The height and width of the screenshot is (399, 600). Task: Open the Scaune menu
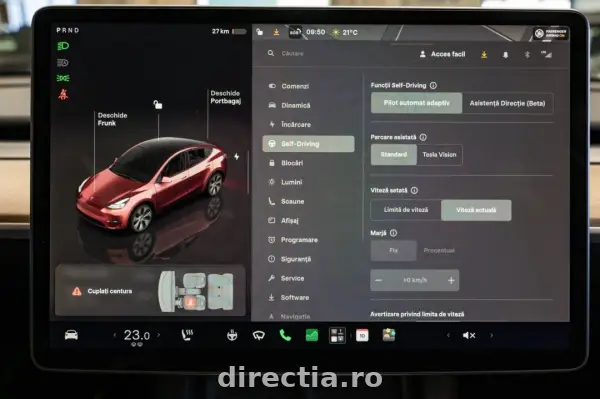click(308, 201)
